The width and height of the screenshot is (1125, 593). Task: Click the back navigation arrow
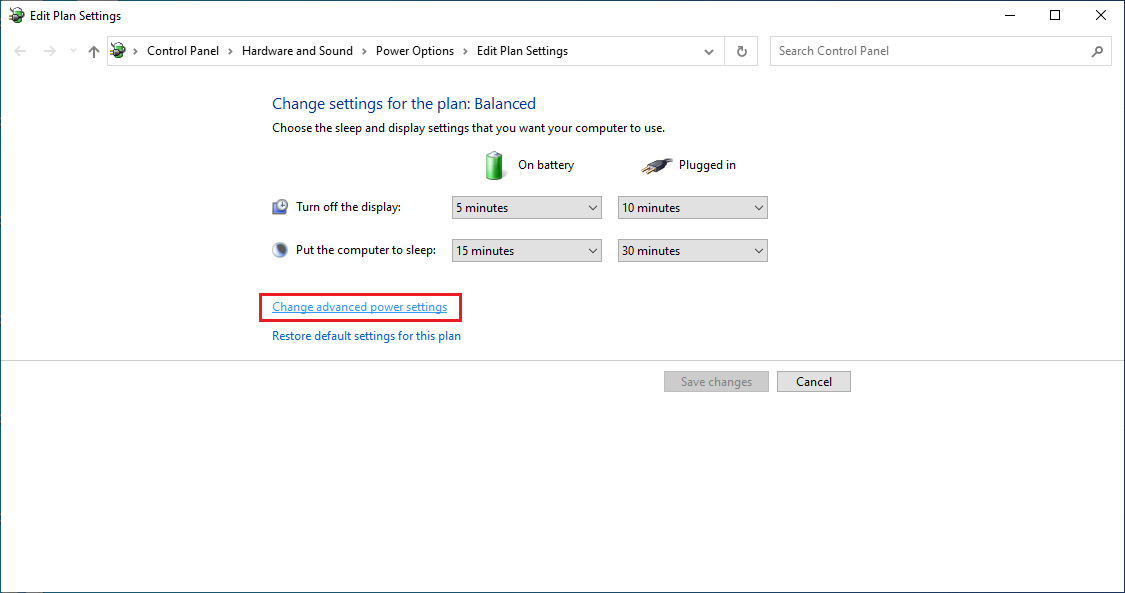[20, 50]
